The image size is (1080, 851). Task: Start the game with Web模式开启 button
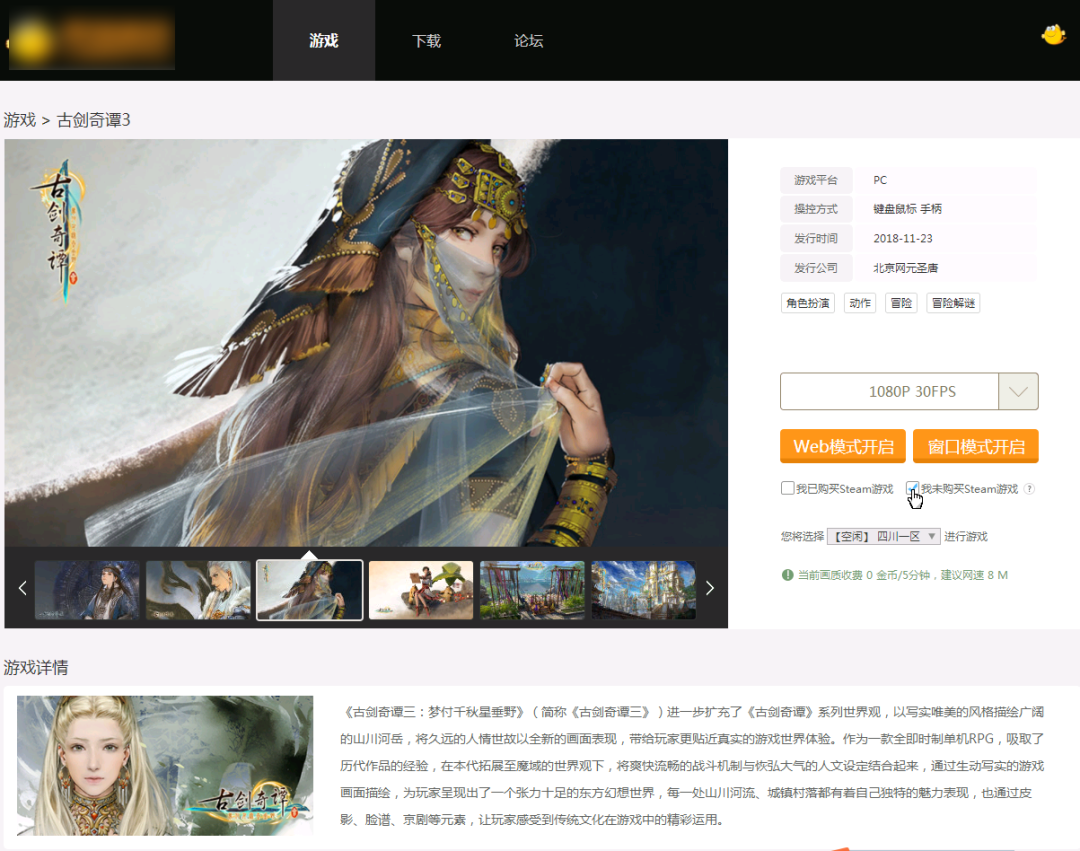click(843, 446)
